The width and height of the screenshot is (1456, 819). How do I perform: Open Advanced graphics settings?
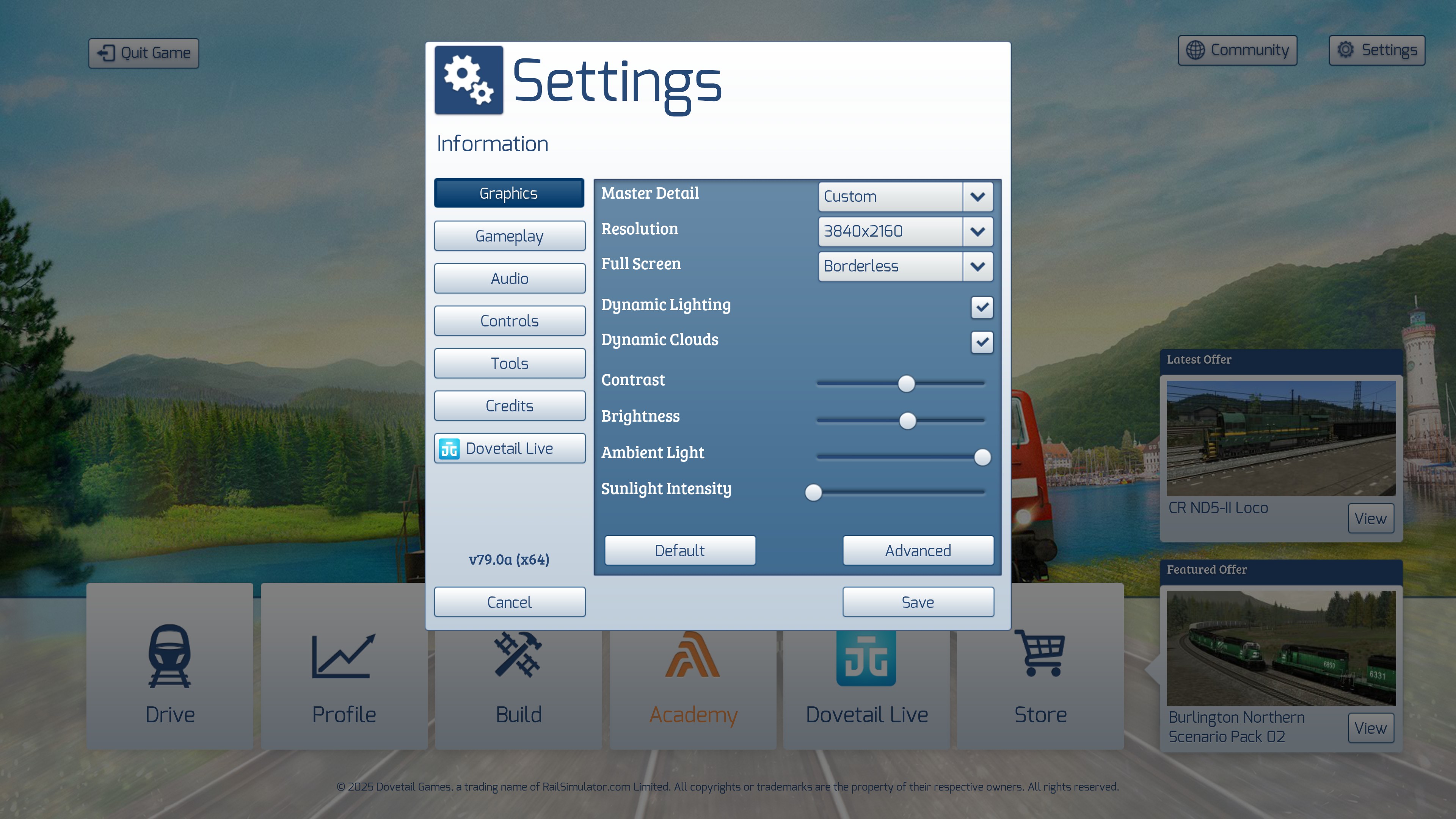tap(918, 551)
